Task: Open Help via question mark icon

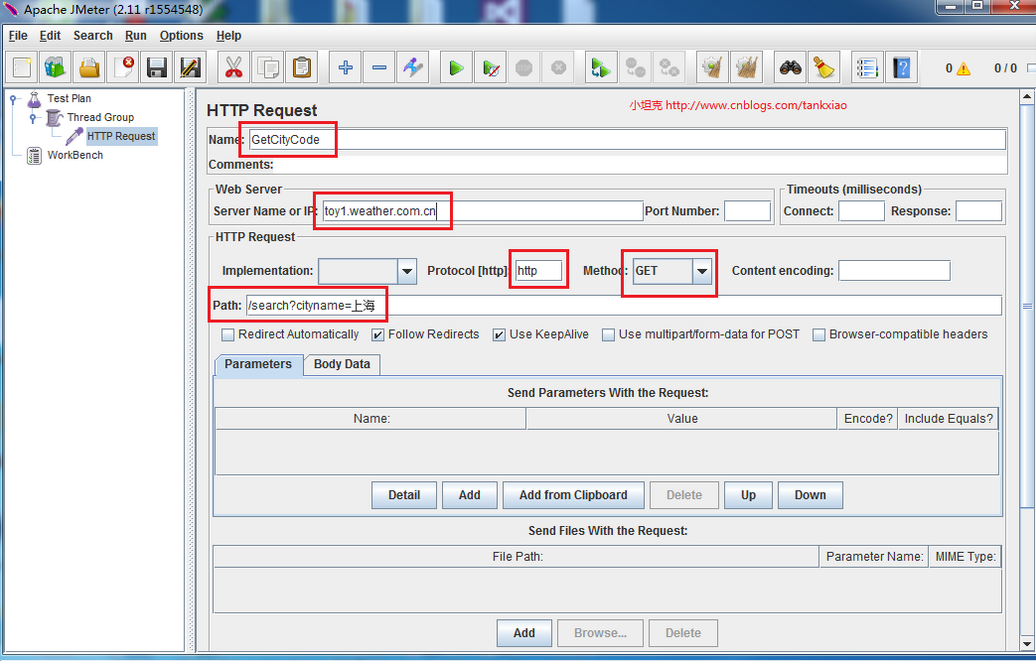Action: tap(902, 68)
